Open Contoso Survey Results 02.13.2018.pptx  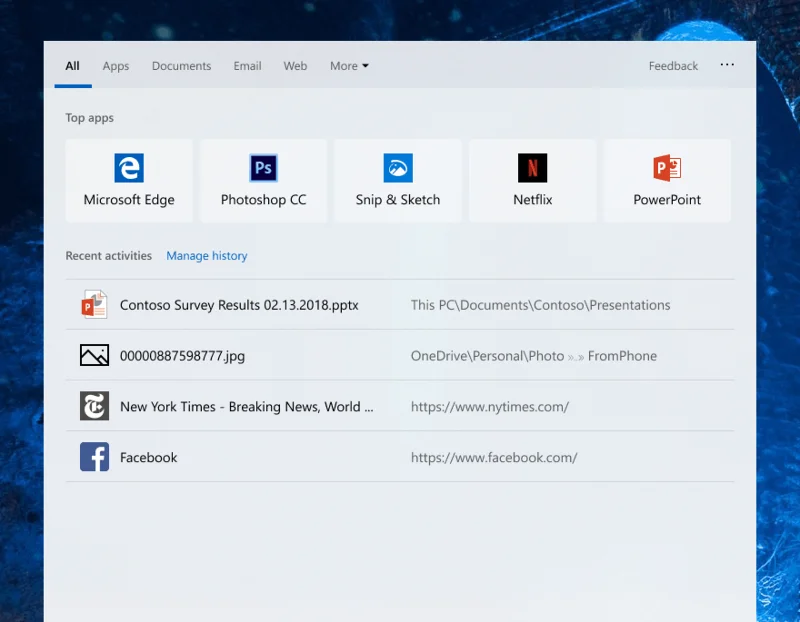[x=238, y=305]
